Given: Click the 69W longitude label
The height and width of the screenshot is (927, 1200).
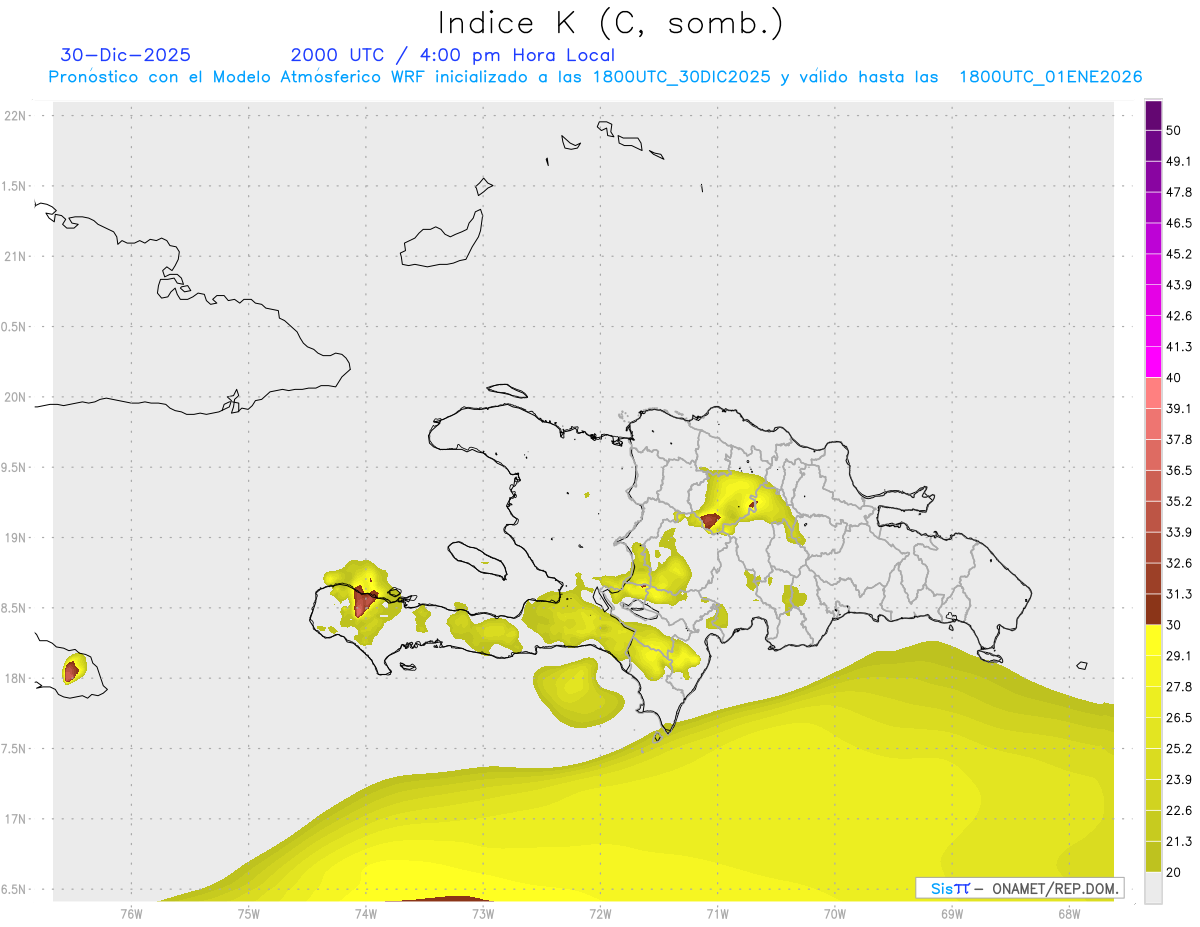Looking at the screenshot, I should coord(951,914).
